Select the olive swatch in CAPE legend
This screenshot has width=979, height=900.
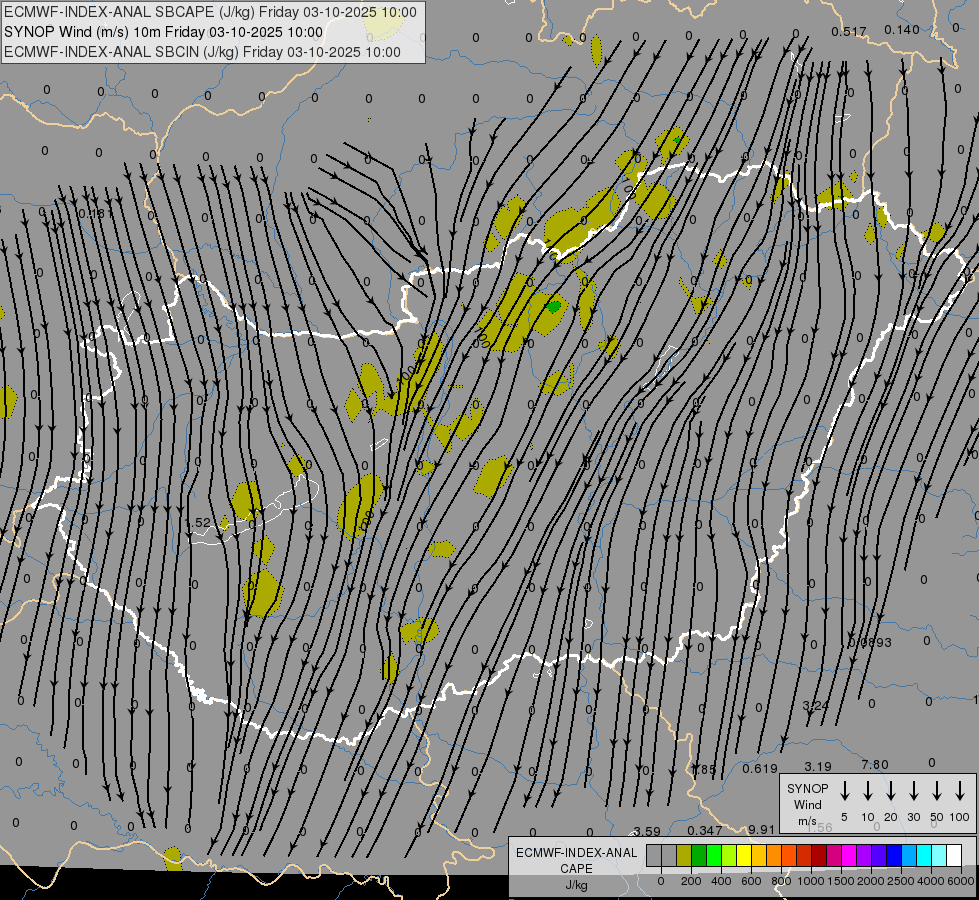pyautogui.click(x=684, y=855)
